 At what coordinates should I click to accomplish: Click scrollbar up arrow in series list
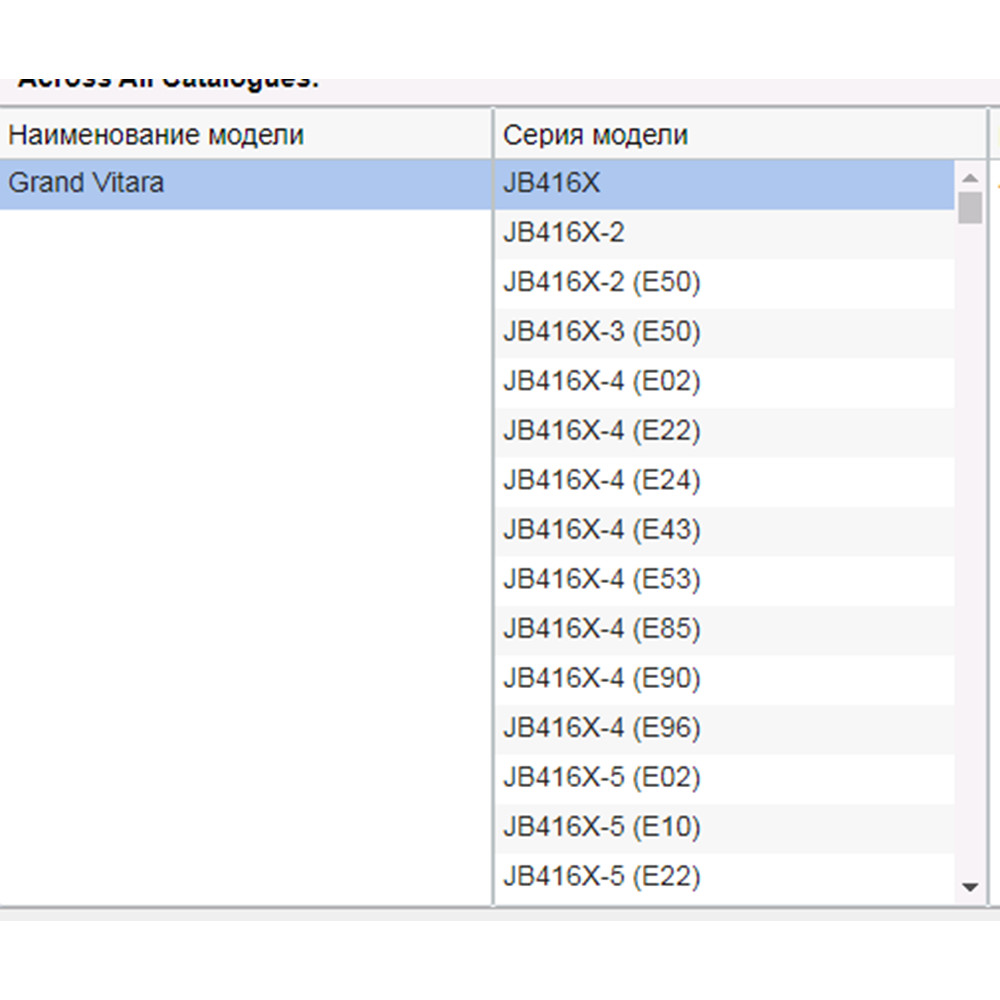(x=969, y=178)
